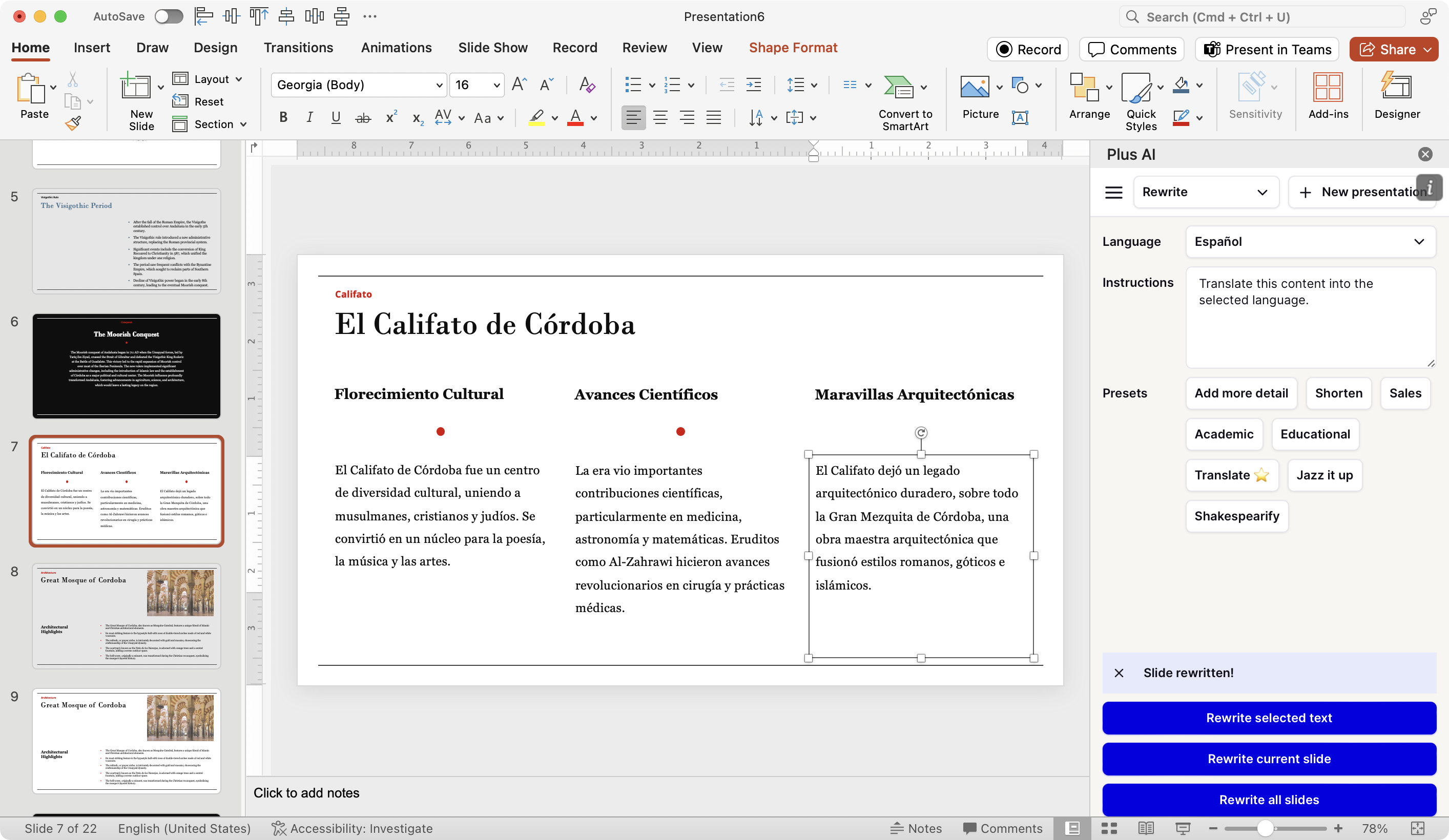This screenshot has width=1449, height=840.
Task: Open the Plus AI hamburger menu
Action: click(x=1113, y=192)
